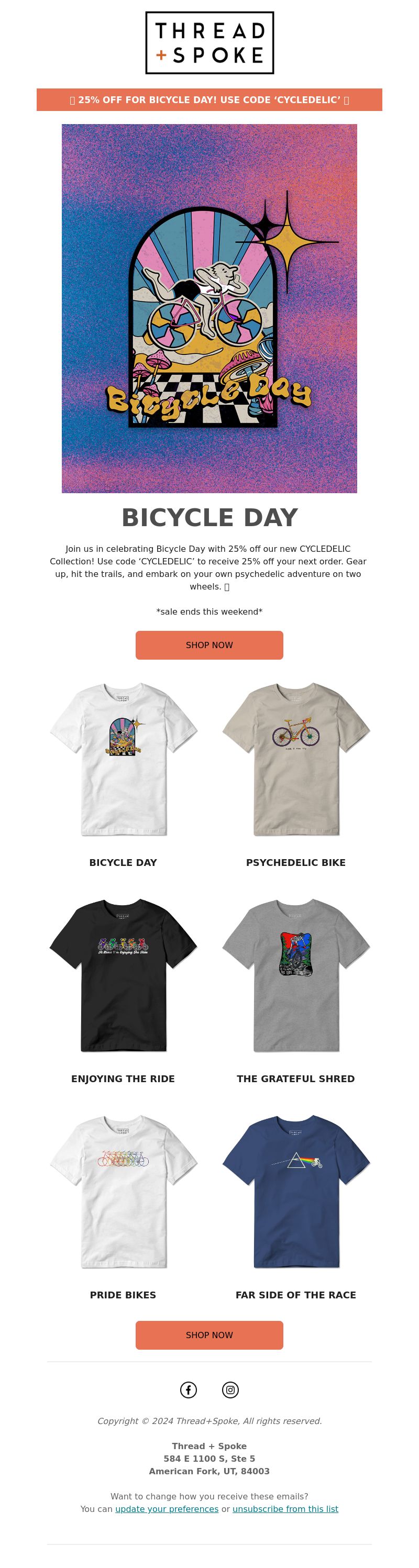The image size is (419, 1568).
Task: Click the Thread + Spoke logo
Action: click(x=210, y=42)
